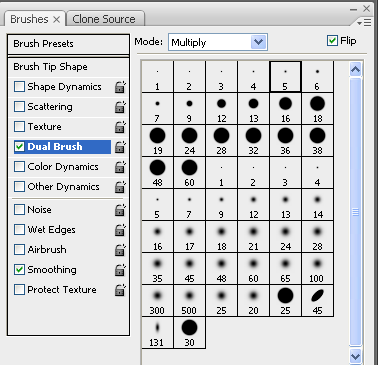Screen dimensions: 378x365
Task: Turn on the Wet Edges checkbox
Action: click(x=19, y=230)
